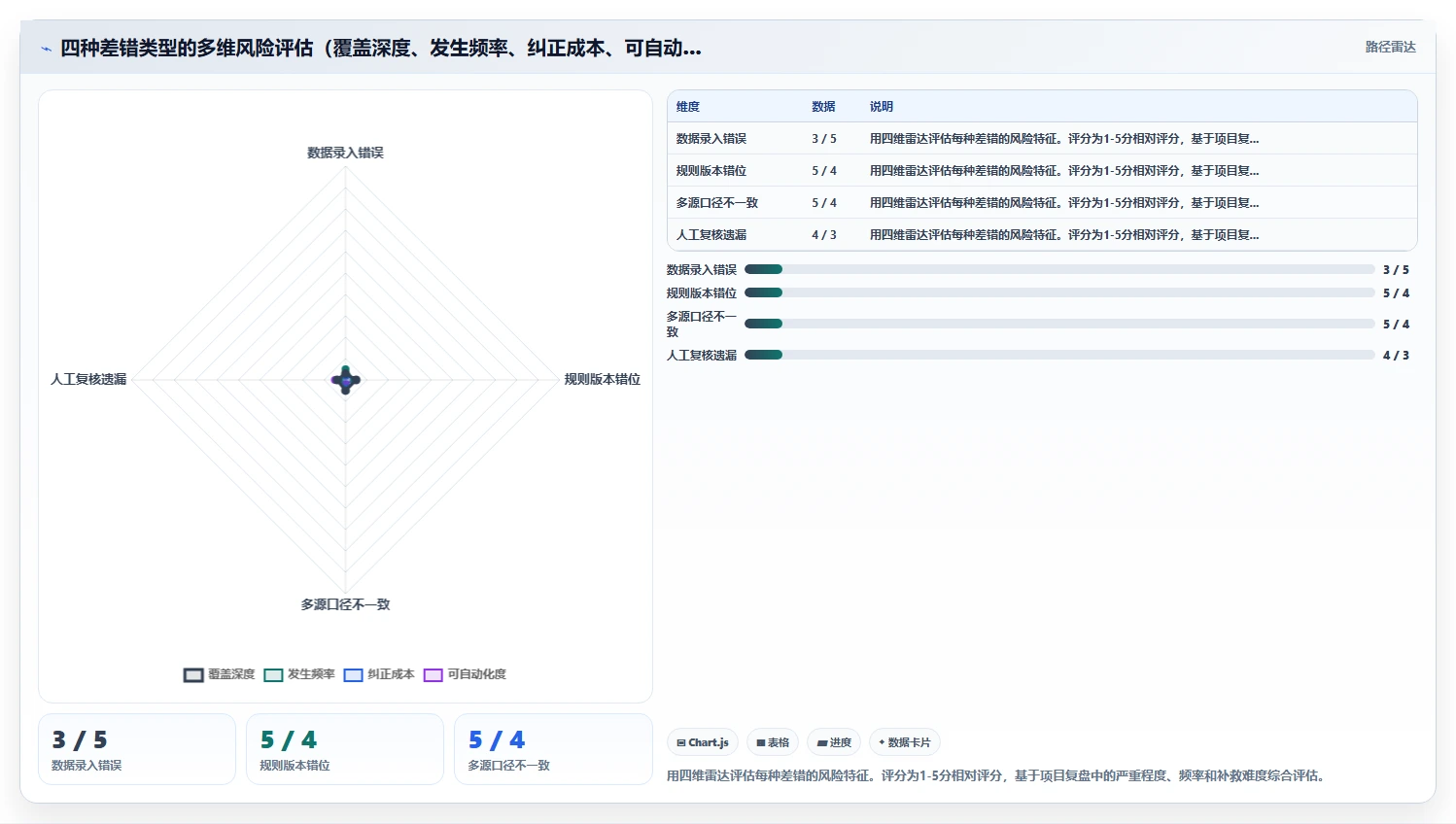Click the small icon before the card title

pos(46,49)
